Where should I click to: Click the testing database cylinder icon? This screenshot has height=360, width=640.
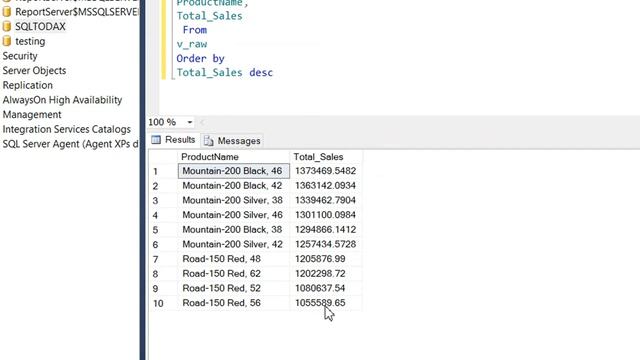(7, 41)
